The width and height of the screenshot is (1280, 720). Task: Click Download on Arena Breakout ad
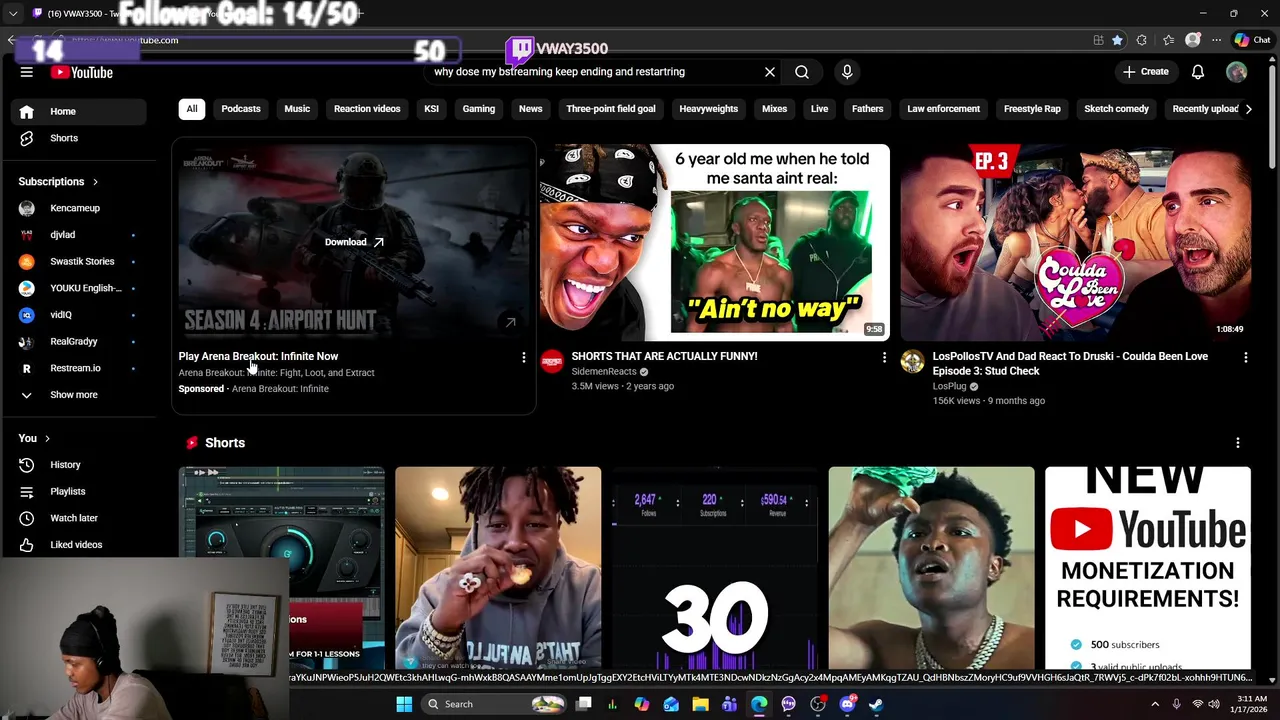354,242
